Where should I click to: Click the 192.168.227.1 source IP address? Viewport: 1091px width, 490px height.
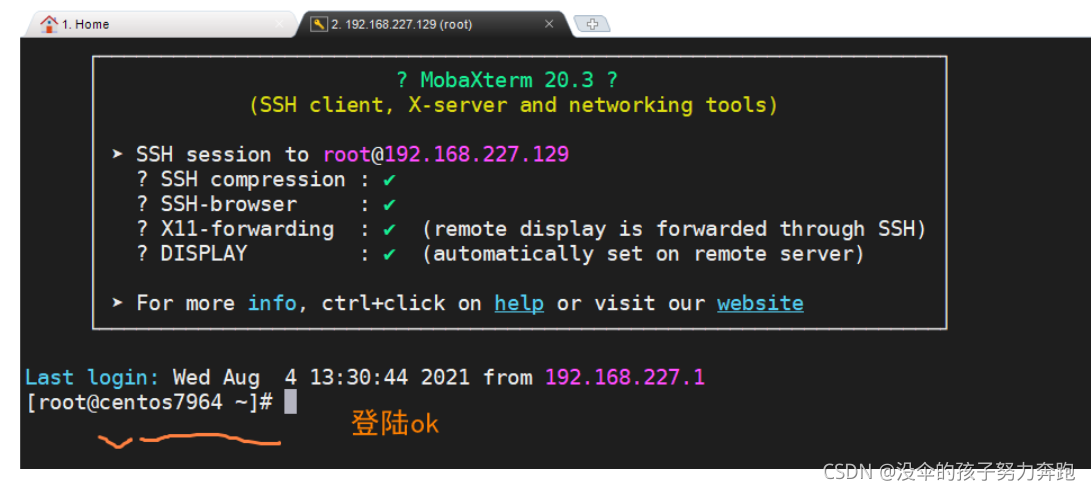point(625,378)
